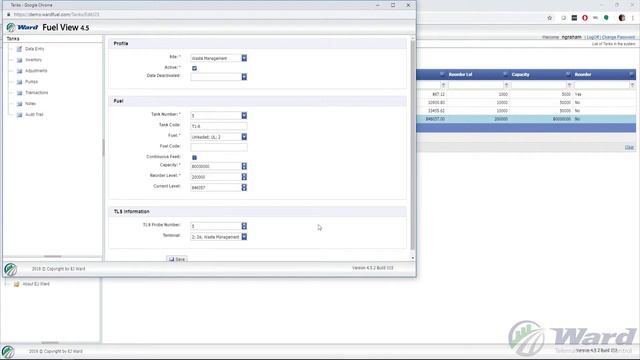Click the red Opera-style extension icon

click(x=585, y=18)
